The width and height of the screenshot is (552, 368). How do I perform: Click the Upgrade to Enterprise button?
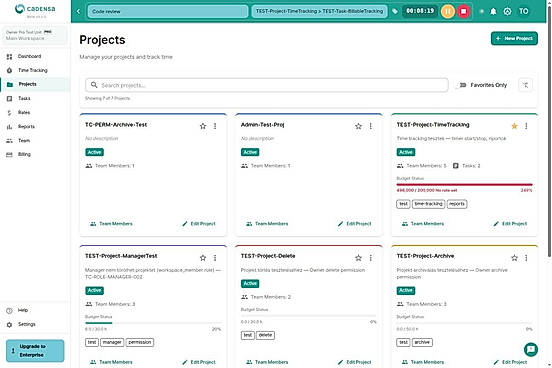coord(35,351)
